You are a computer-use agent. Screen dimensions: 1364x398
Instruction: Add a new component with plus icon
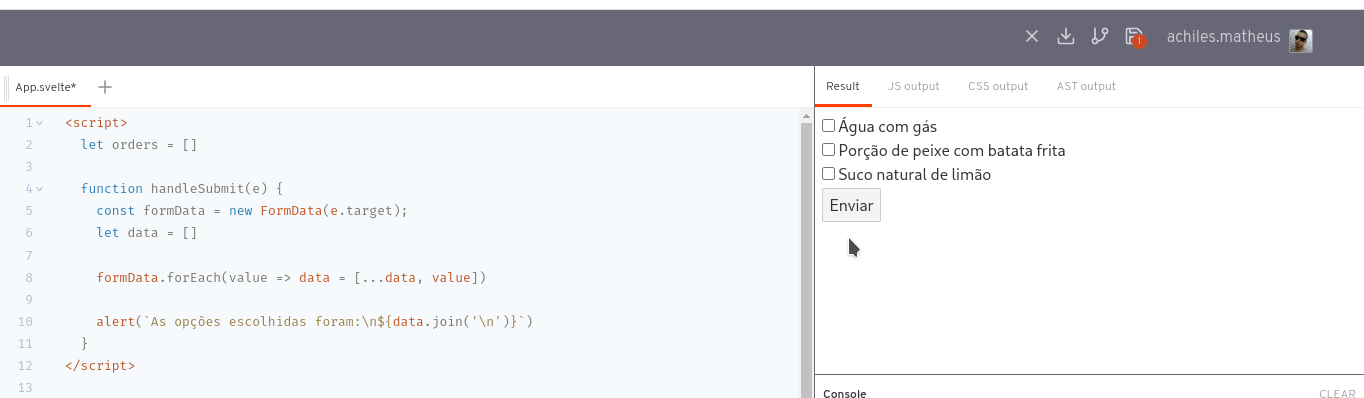104,87
